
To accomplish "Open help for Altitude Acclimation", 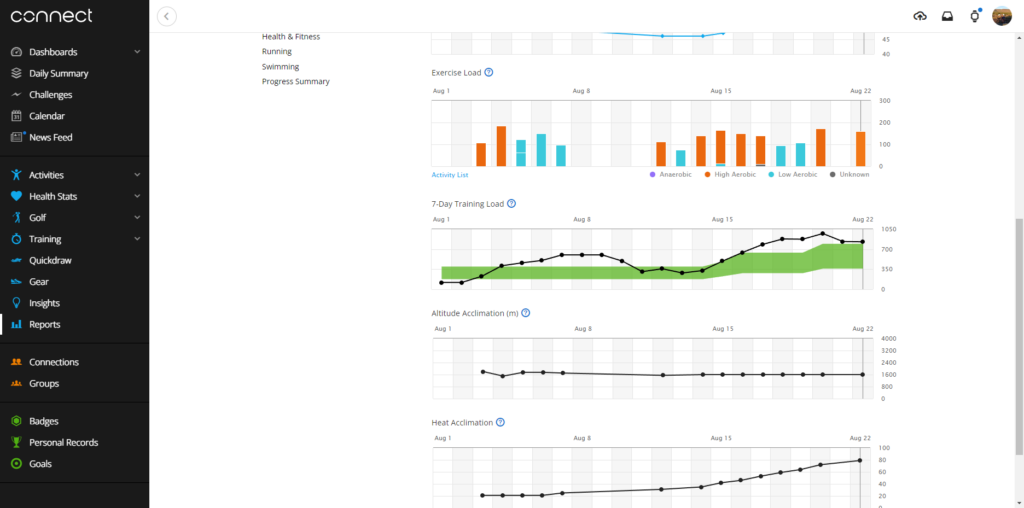I will click(526, 313).
